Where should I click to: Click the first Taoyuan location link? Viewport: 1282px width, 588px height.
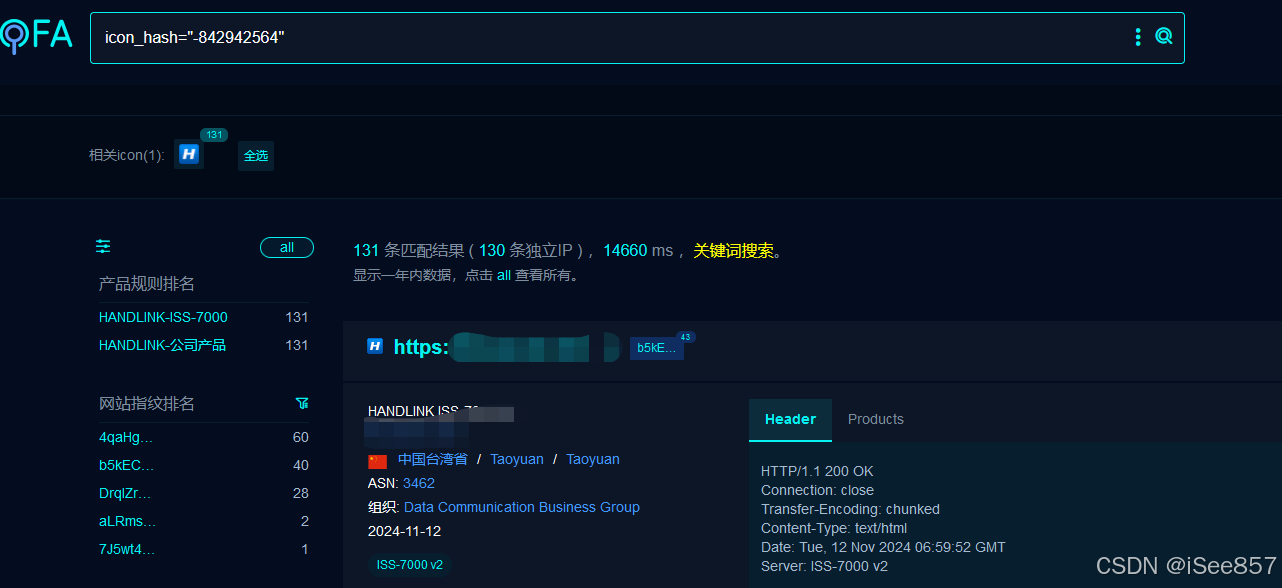pyautogui.click(x=517, y=459)
